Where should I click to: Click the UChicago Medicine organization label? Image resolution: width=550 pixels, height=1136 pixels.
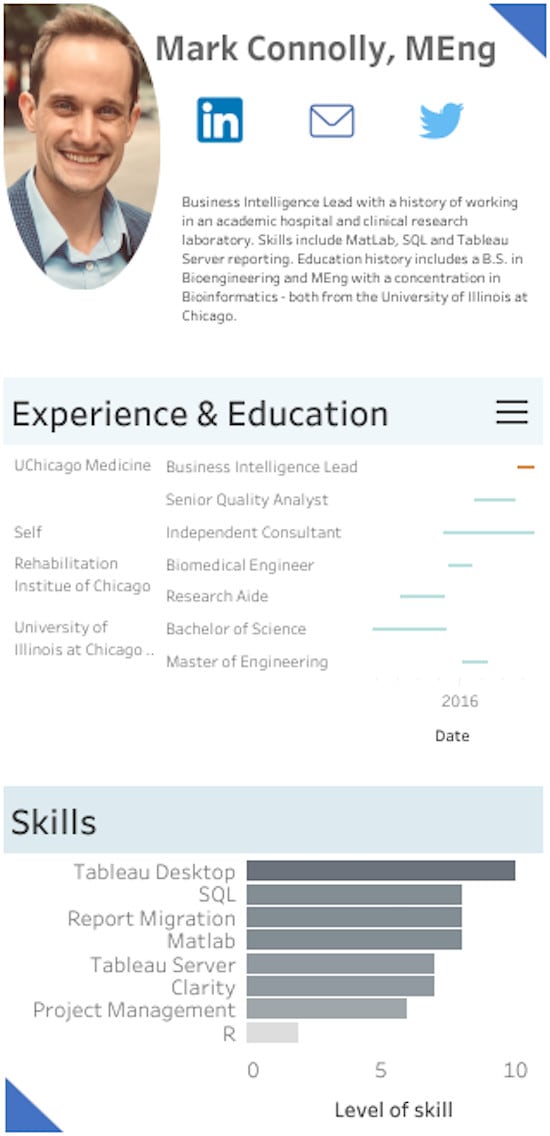[x=83, y=465]
